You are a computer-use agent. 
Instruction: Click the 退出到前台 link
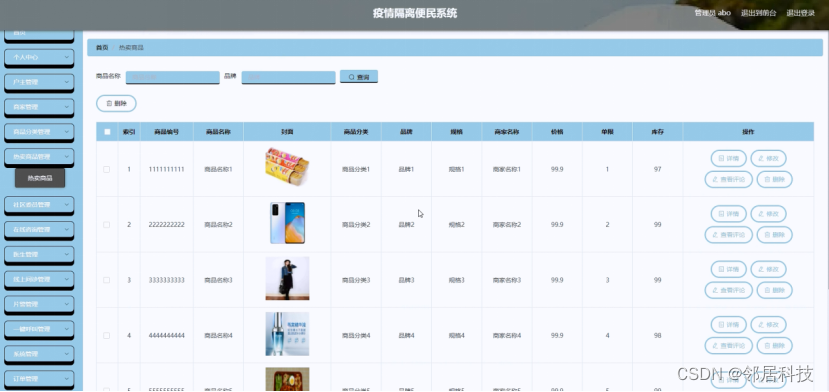(759, 13)
